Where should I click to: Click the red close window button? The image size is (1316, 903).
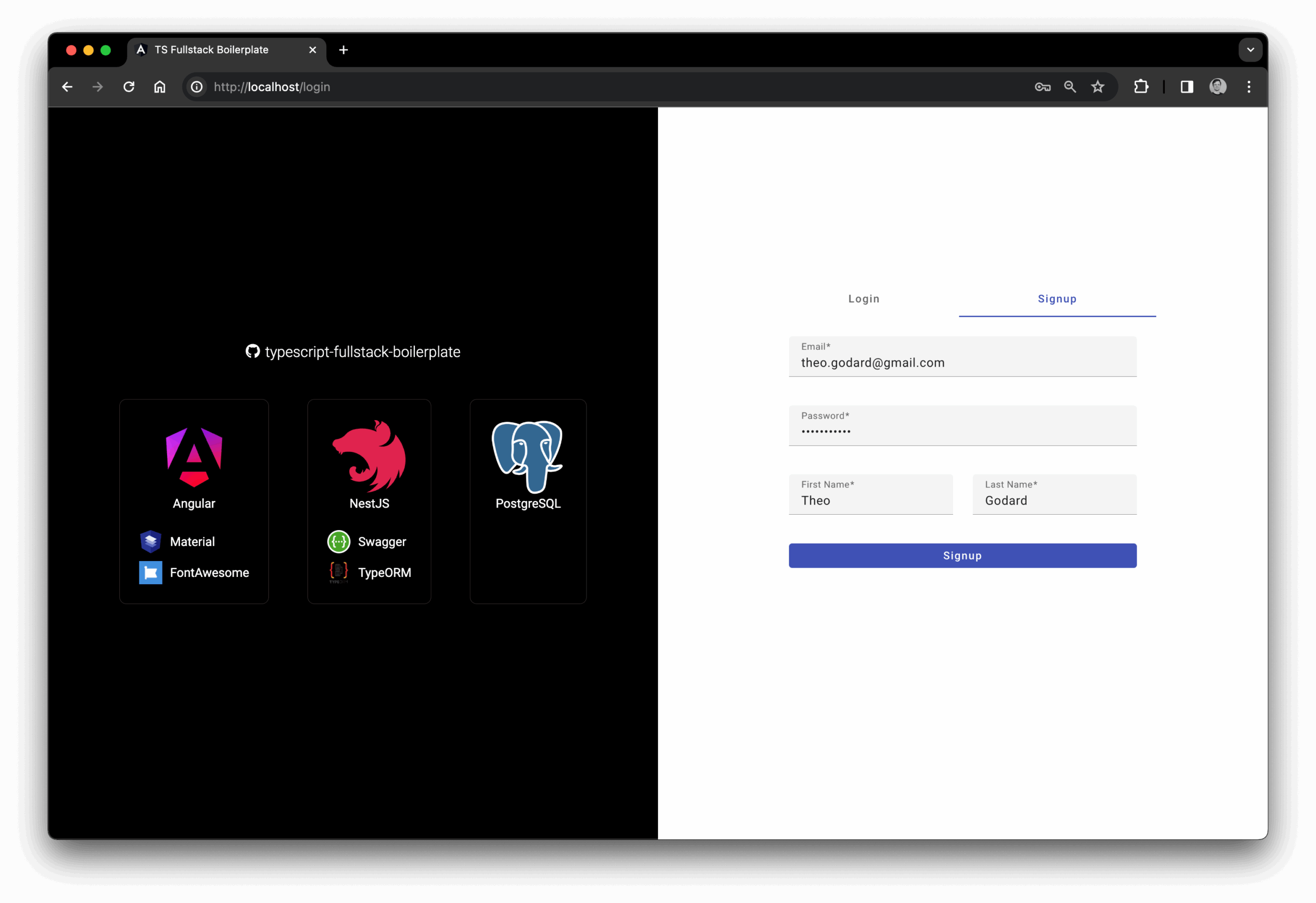[71, 50]
